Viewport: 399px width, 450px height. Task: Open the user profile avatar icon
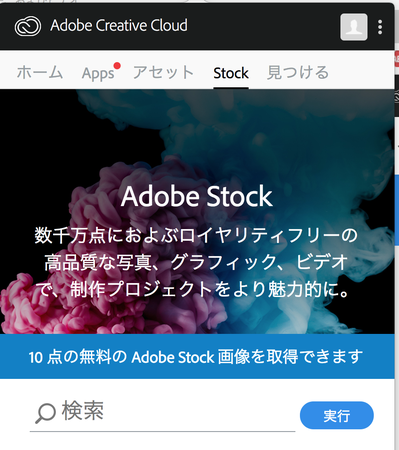click(354, 27)
